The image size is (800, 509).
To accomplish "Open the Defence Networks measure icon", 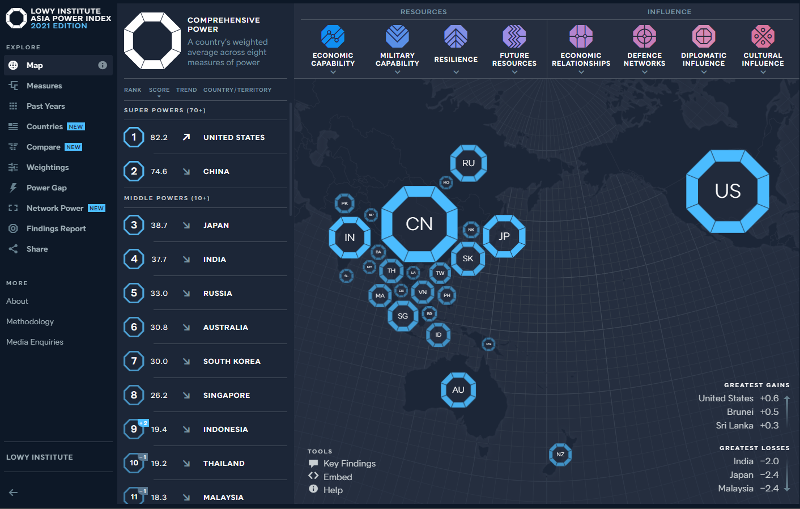I will (645, 37).
